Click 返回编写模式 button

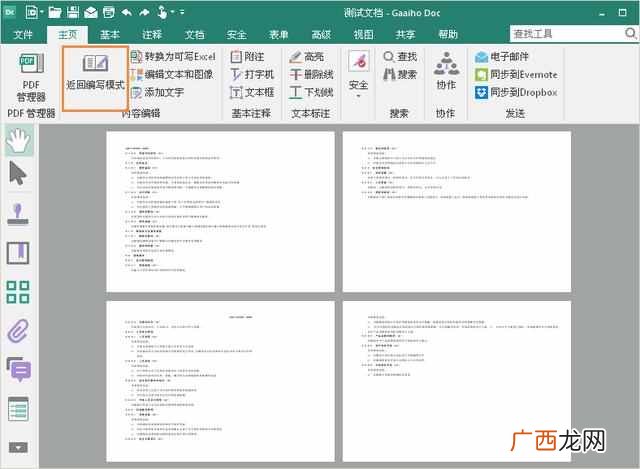(96, 78)
